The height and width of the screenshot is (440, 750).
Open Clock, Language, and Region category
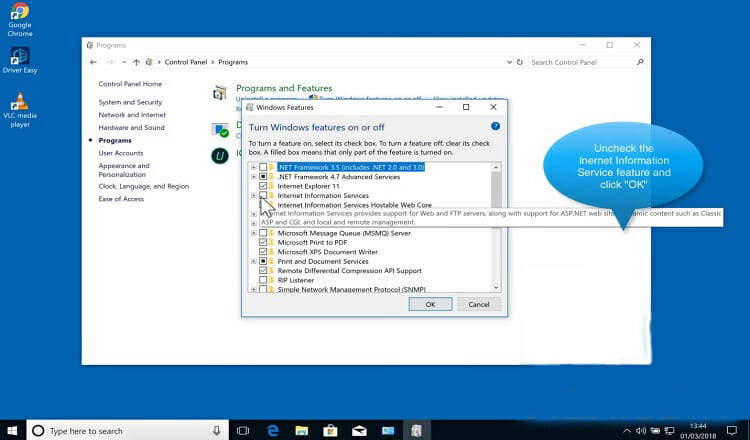[143, 186]
